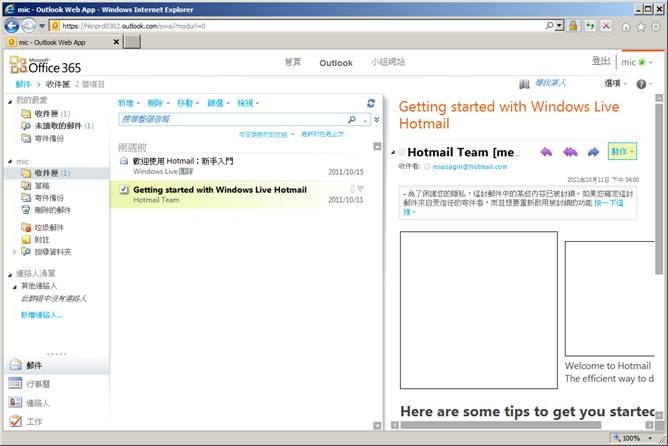Open the 動作 actions dropdown
Screen dimensions: 668x446
[622, 152]
